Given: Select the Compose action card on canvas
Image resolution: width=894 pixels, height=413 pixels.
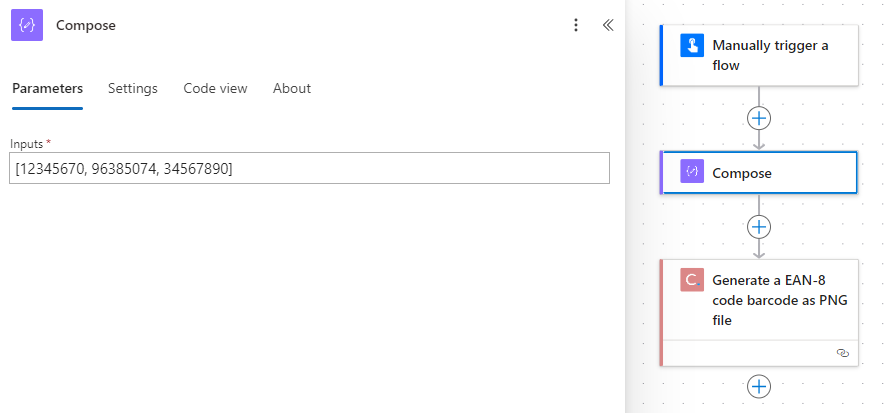Looking at the screenshot, I should pos(759,173).
